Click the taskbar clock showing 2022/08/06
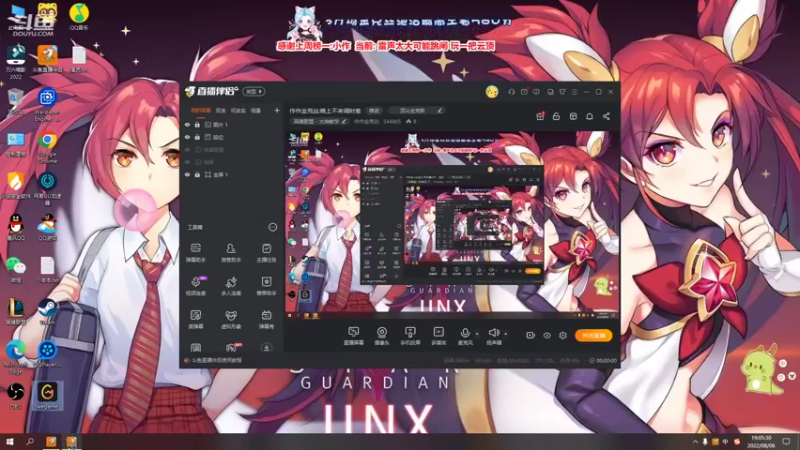This screenshot has width=800, height=450. (x=761, y=442)
